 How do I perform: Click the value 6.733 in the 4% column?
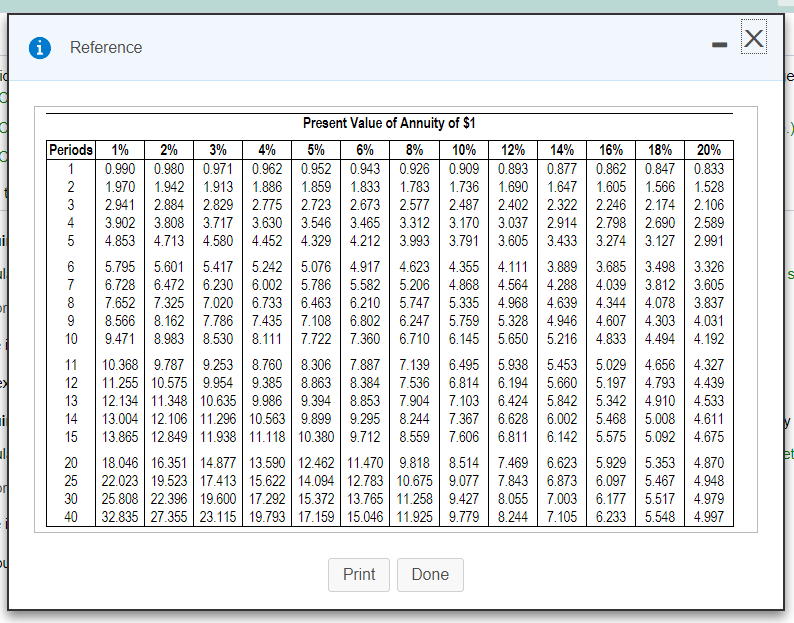267,303
